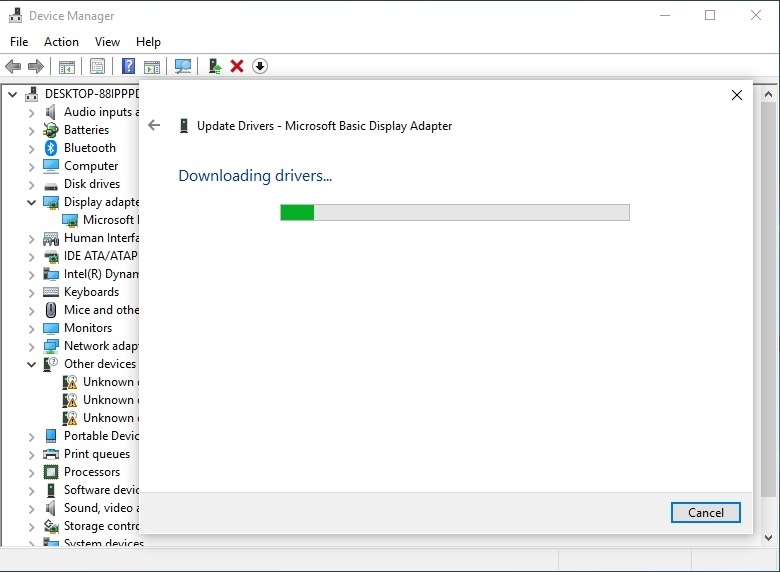The height and width of the screenshot is (572, 780).
Task: Select the second Unknown device row
Action: 101,400
